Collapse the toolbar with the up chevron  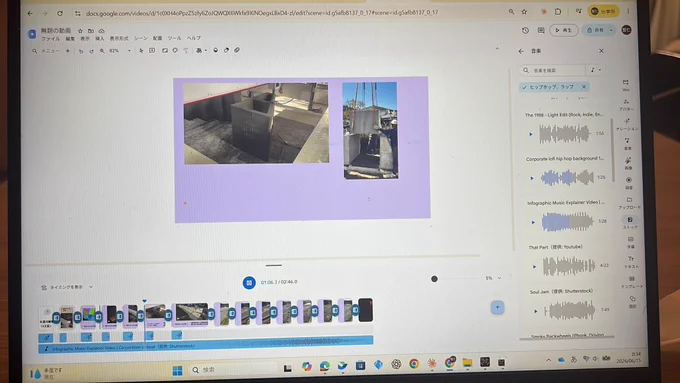point(497,49)
